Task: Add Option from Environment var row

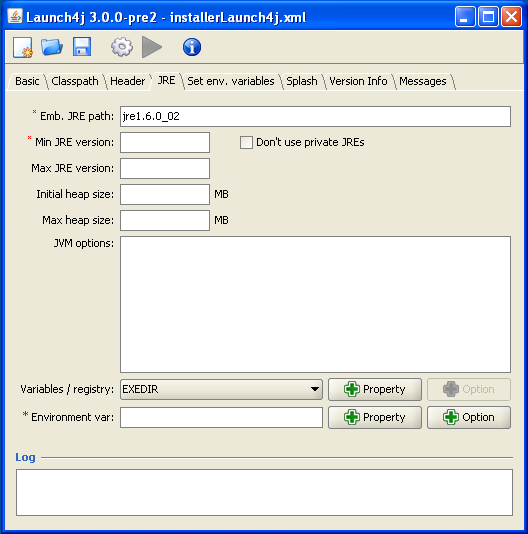Action: click(x=469, y=417)
